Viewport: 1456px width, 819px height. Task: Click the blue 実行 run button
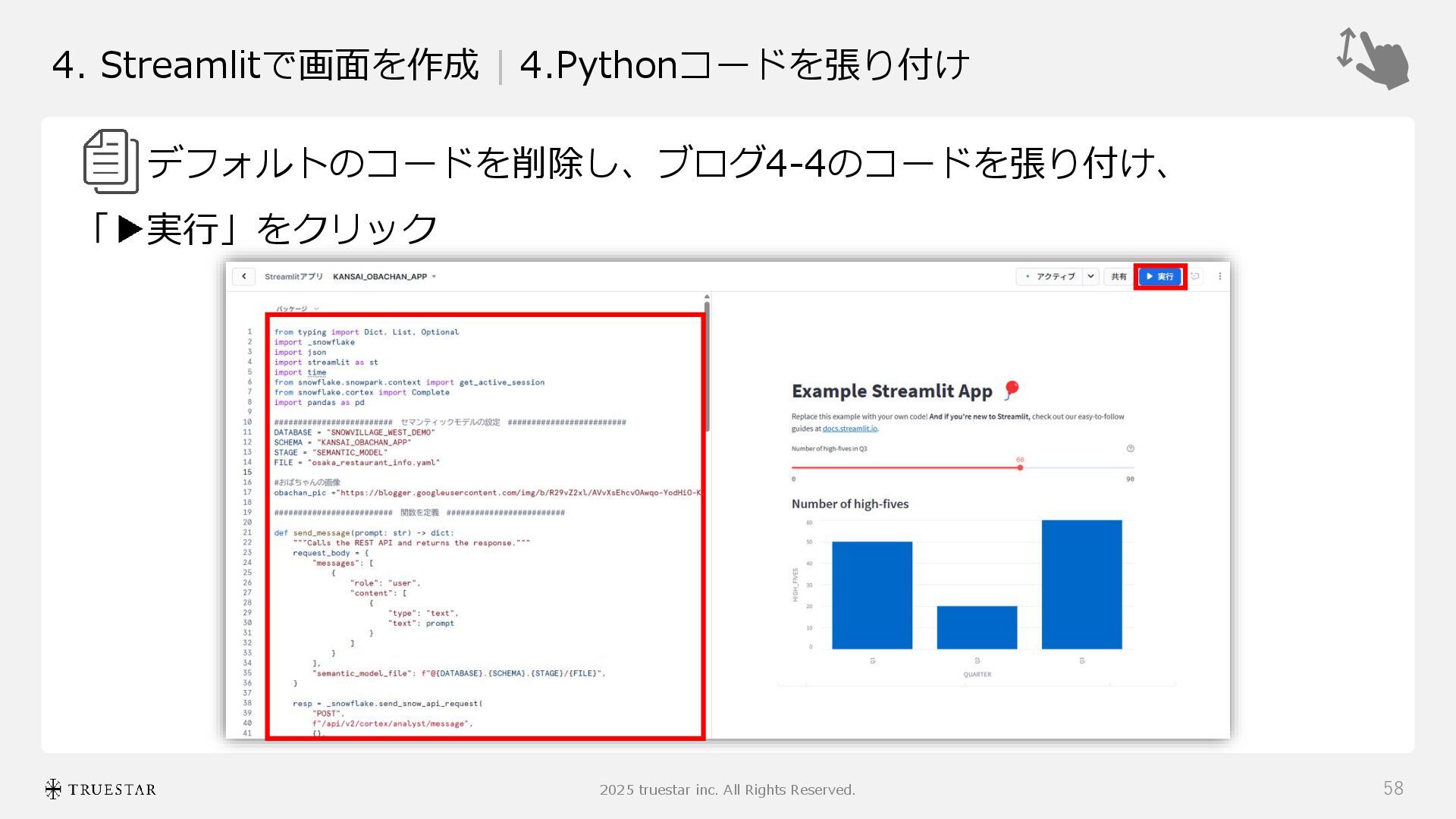point(1160,277)
